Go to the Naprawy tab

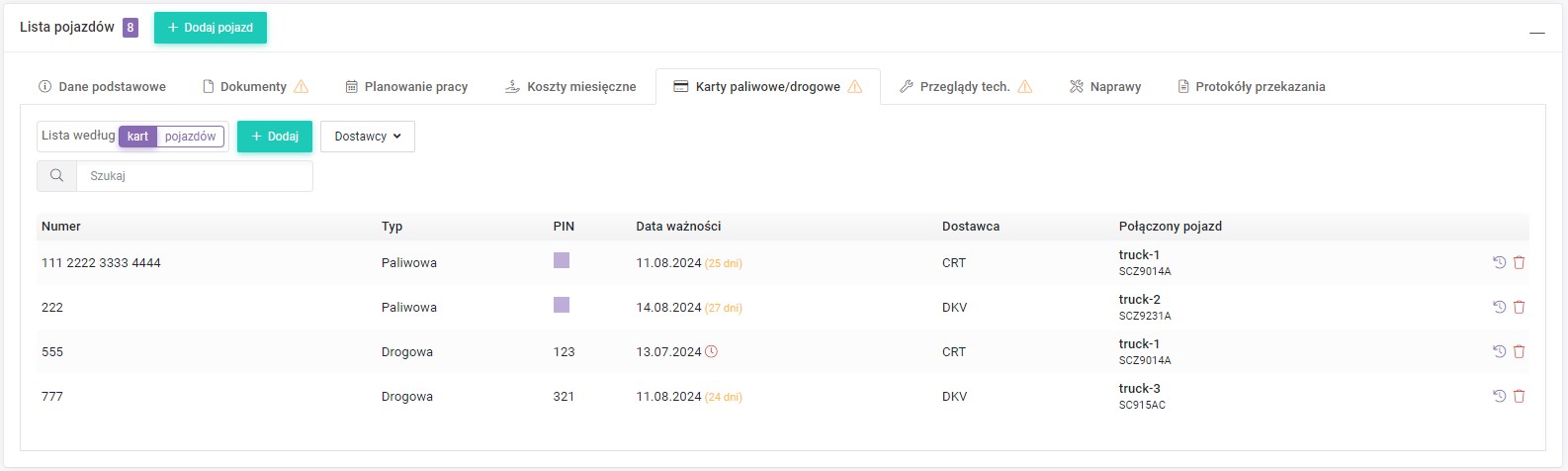pos(1105,86)
